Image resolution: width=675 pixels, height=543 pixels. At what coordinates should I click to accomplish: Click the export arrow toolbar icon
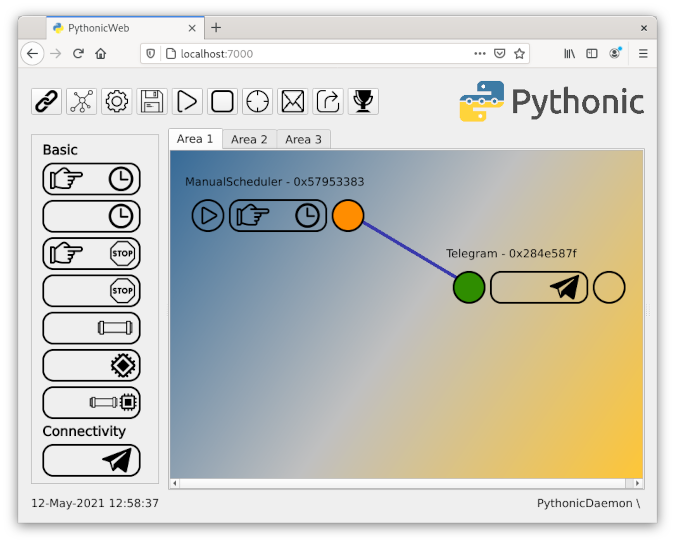[327, 101]
